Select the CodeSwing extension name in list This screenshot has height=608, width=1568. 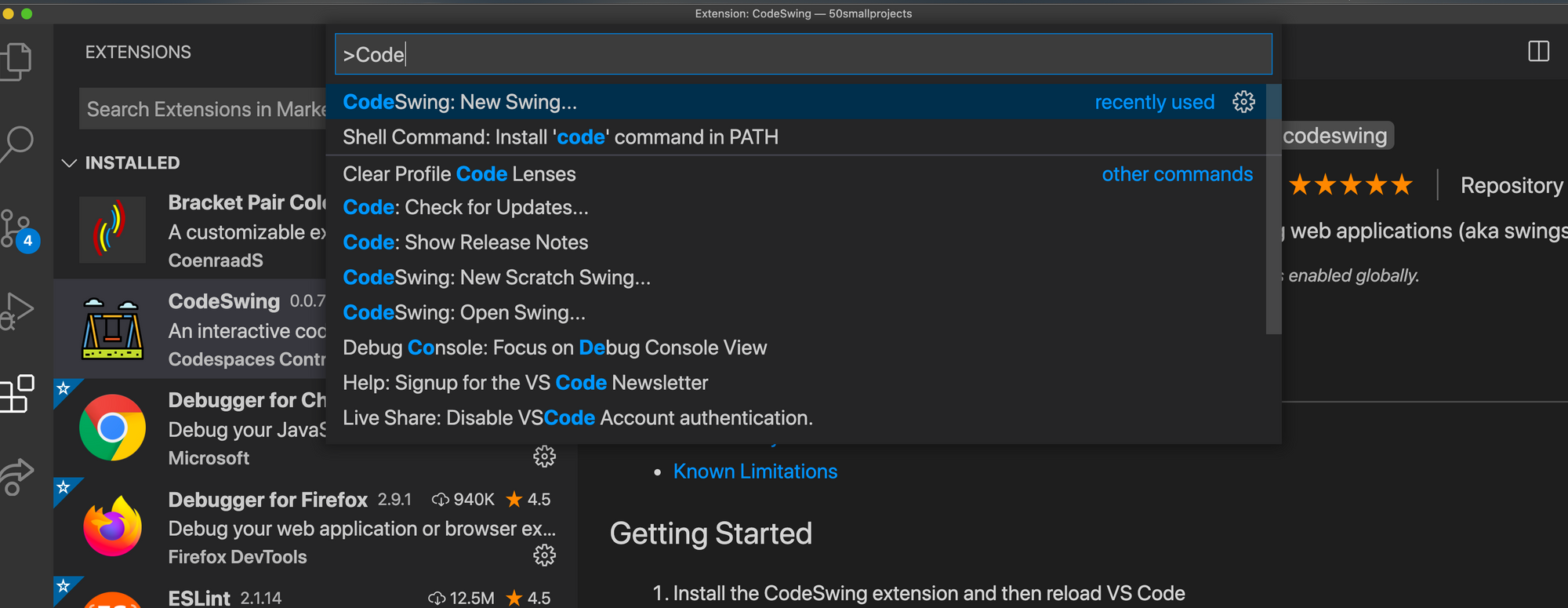click(x=224, y=301)
